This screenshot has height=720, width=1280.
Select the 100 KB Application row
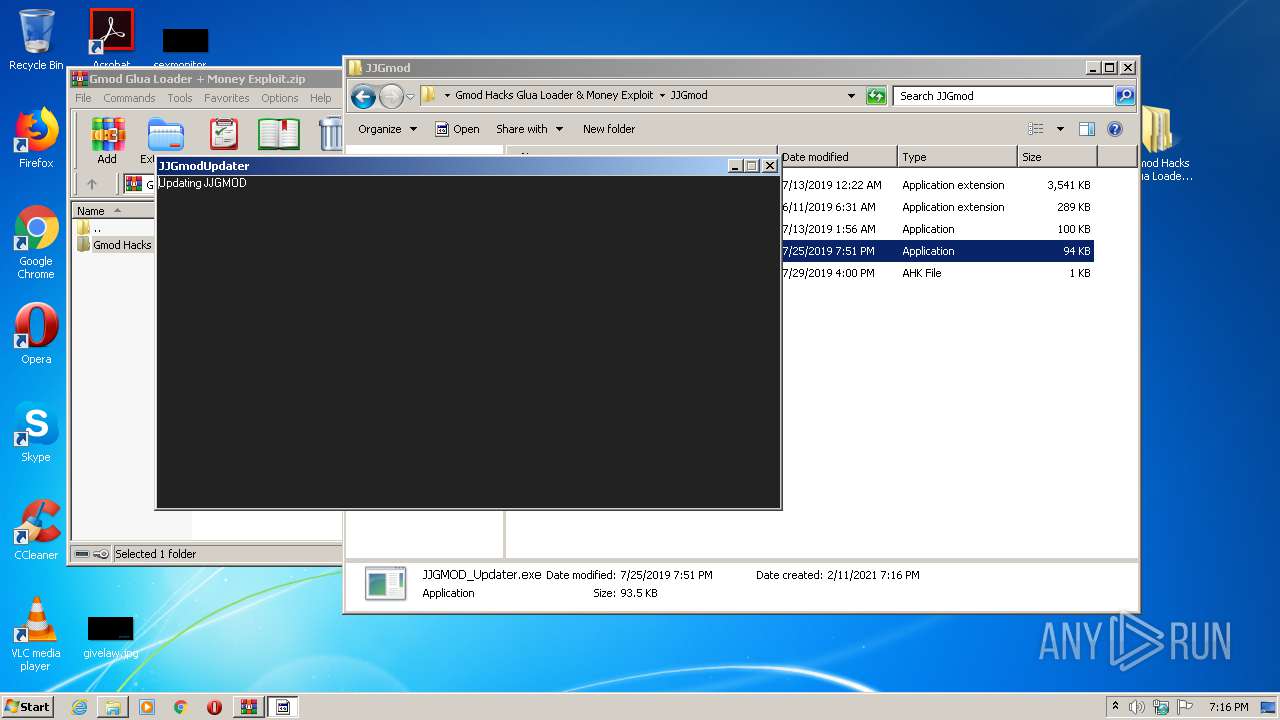[x=936, y=229]
